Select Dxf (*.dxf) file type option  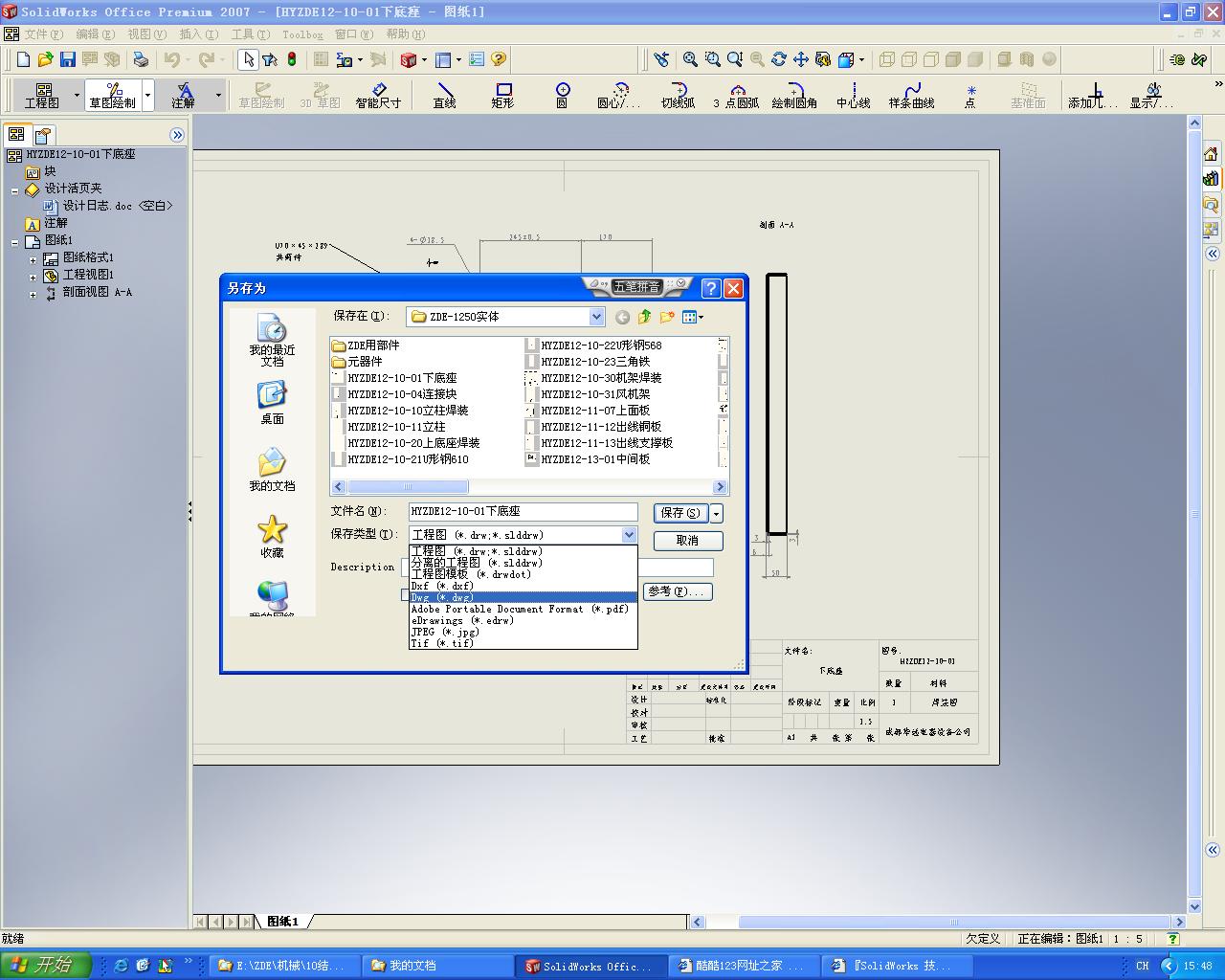coord(523,586)
